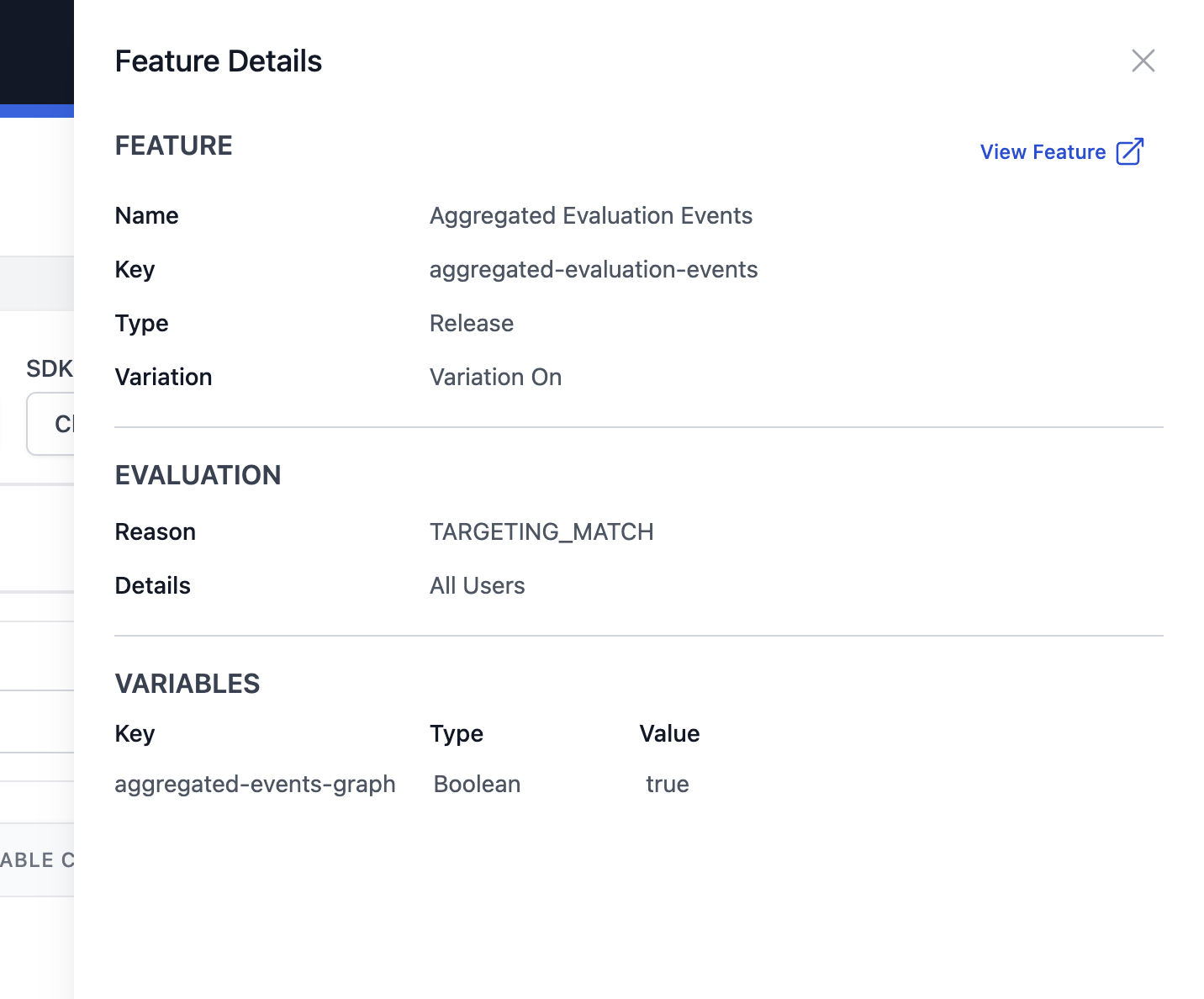The width and height of the screenshot is (1204, 999).
Task: Click the VARIABLES section heading
Action: pos(187,684)
